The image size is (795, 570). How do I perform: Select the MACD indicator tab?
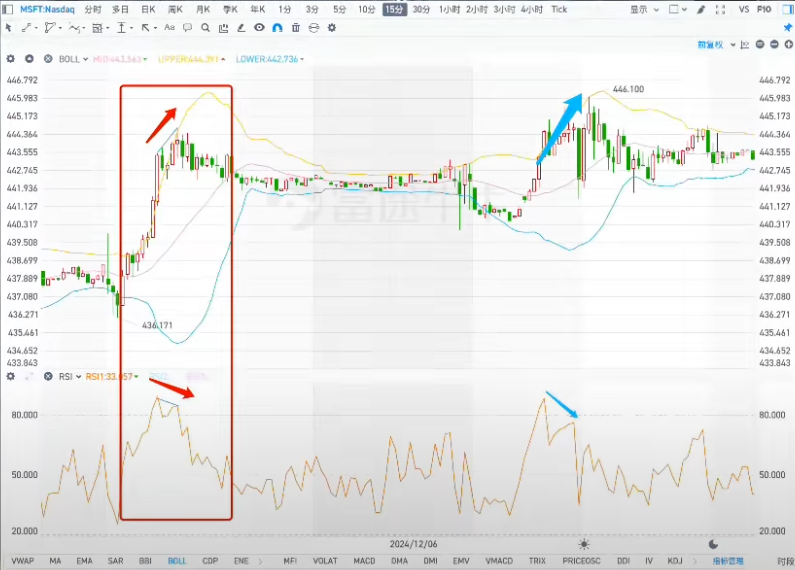(364, 561)
